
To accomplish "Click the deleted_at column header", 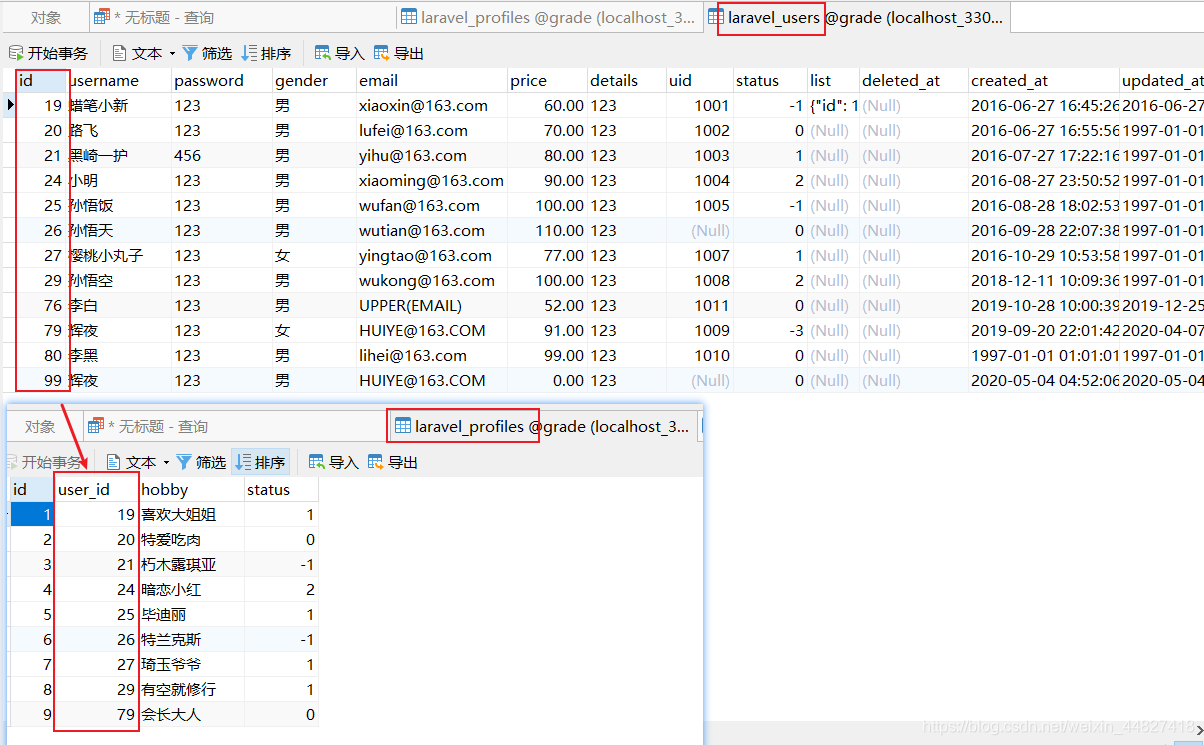I will (x=914, y=80).
